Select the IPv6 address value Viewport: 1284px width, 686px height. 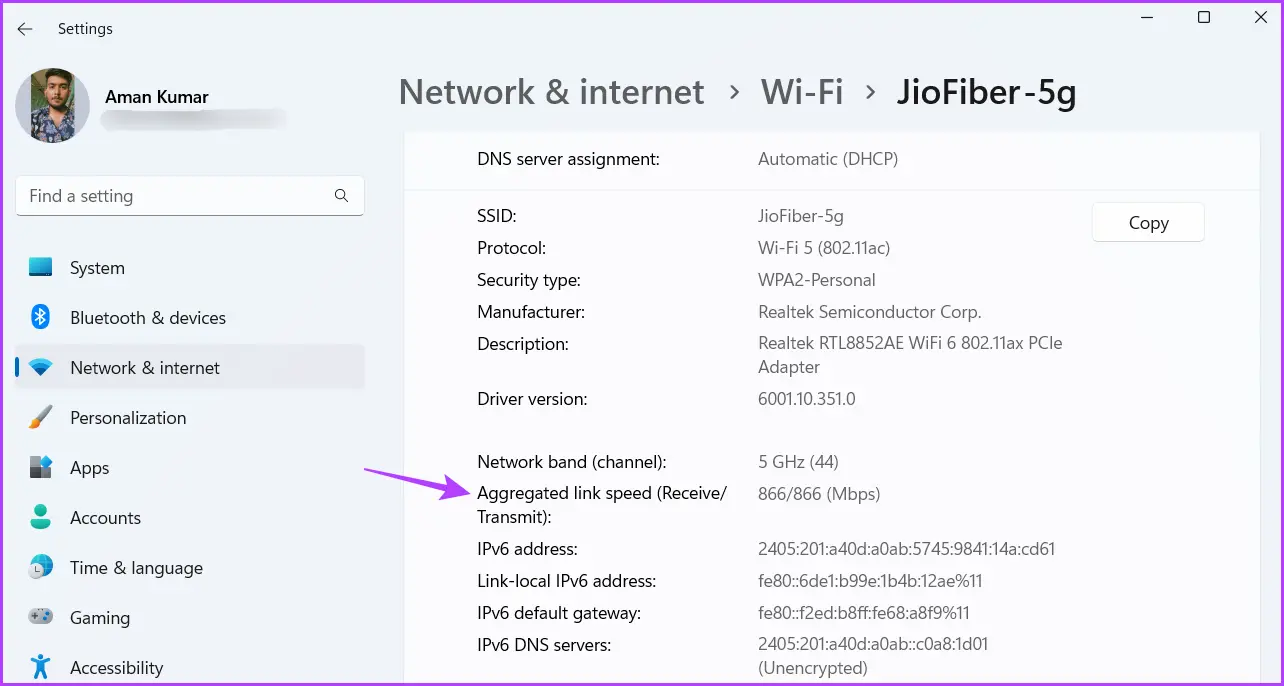907,549
